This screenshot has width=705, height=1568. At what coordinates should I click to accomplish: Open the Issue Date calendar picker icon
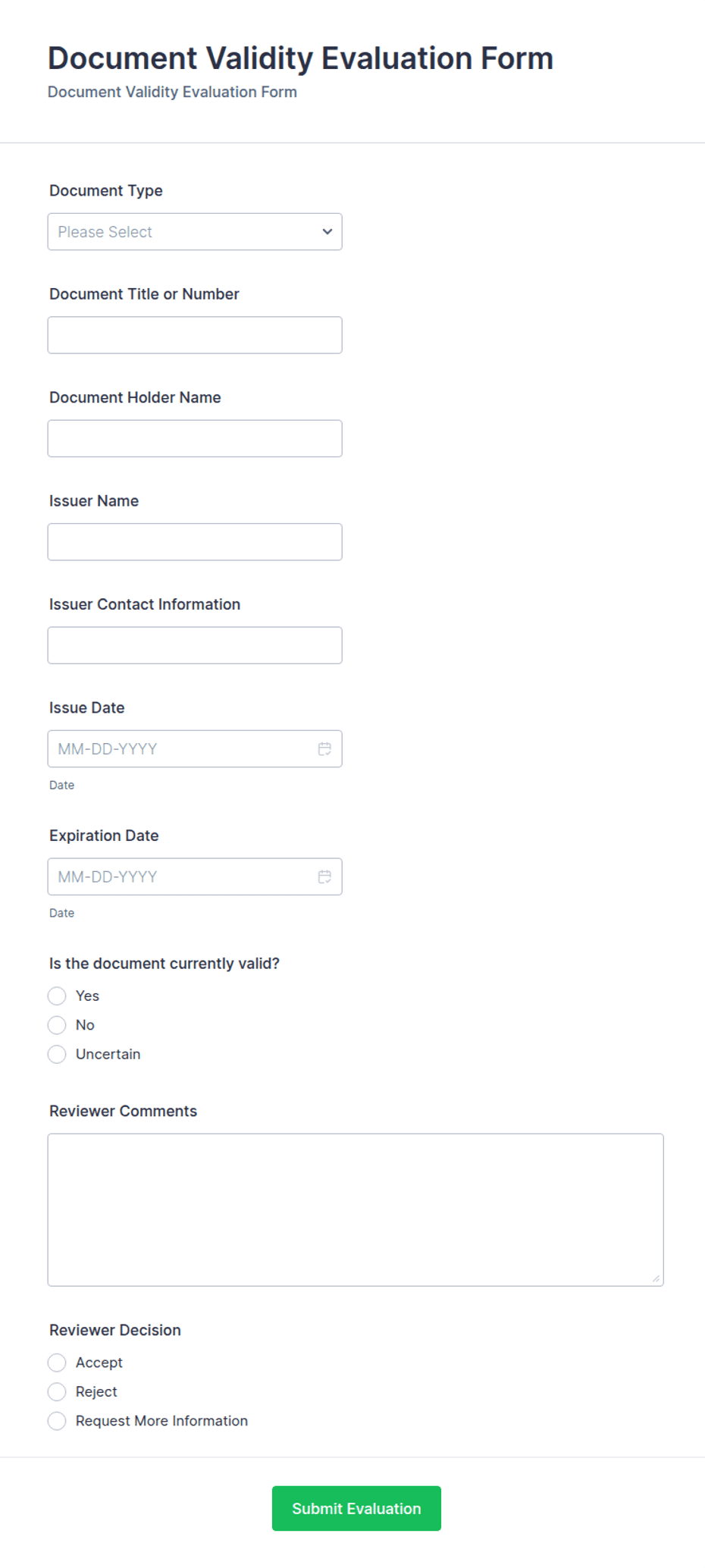(x=324, y=749)
